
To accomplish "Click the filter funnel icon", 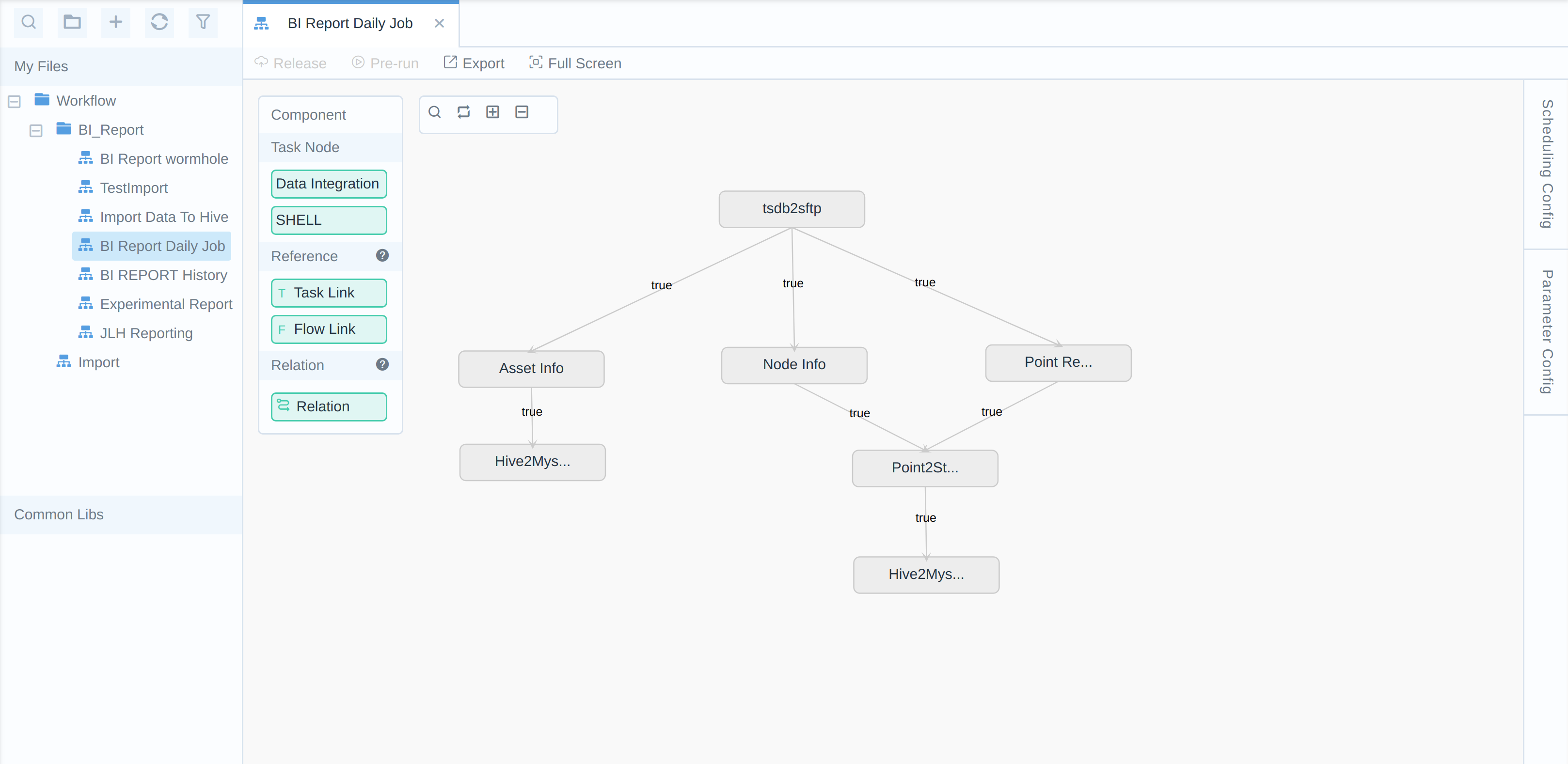I will coord(203,22).
